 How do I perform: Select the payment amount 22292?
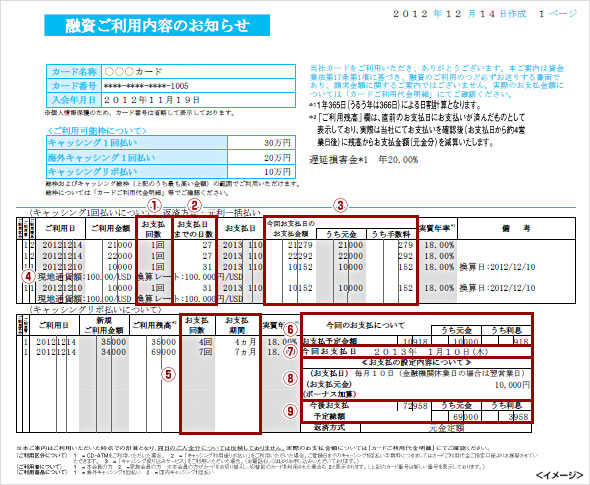tap(300, 256)
